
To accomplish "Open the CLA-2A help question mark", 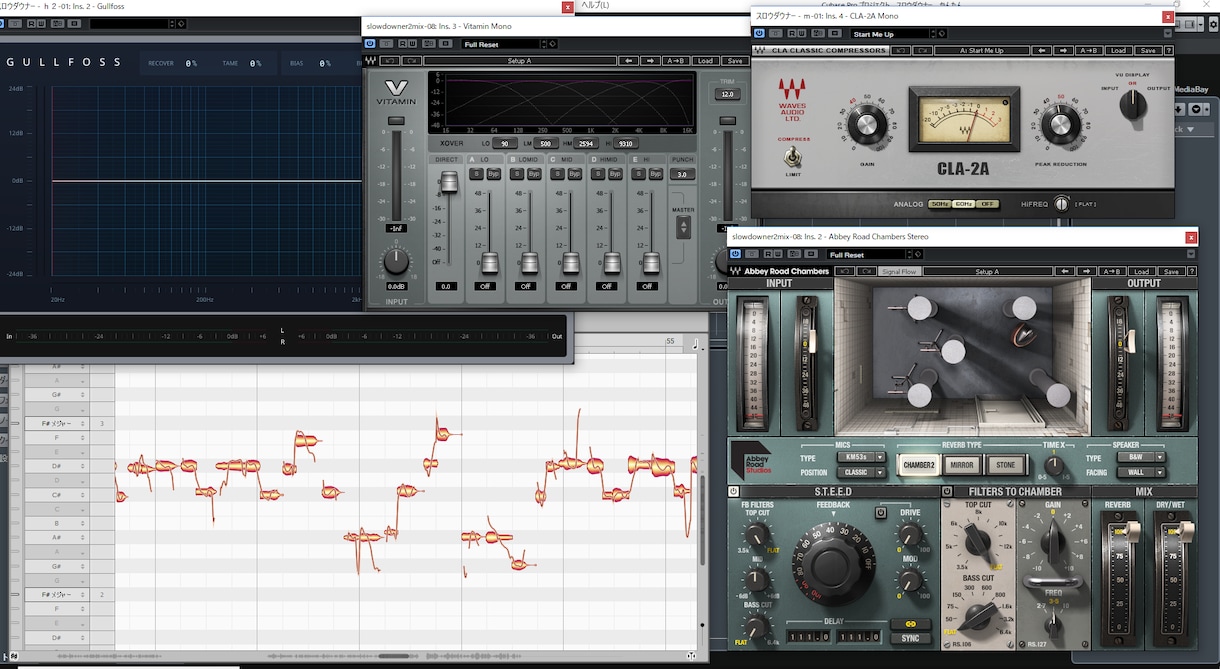I will click(x=1168, y=50).
